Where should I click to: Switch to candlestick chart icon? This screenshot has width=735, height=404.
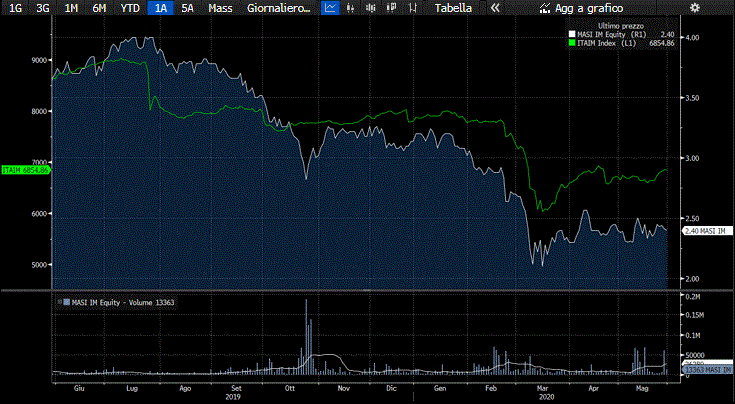[x=351, y=7]
